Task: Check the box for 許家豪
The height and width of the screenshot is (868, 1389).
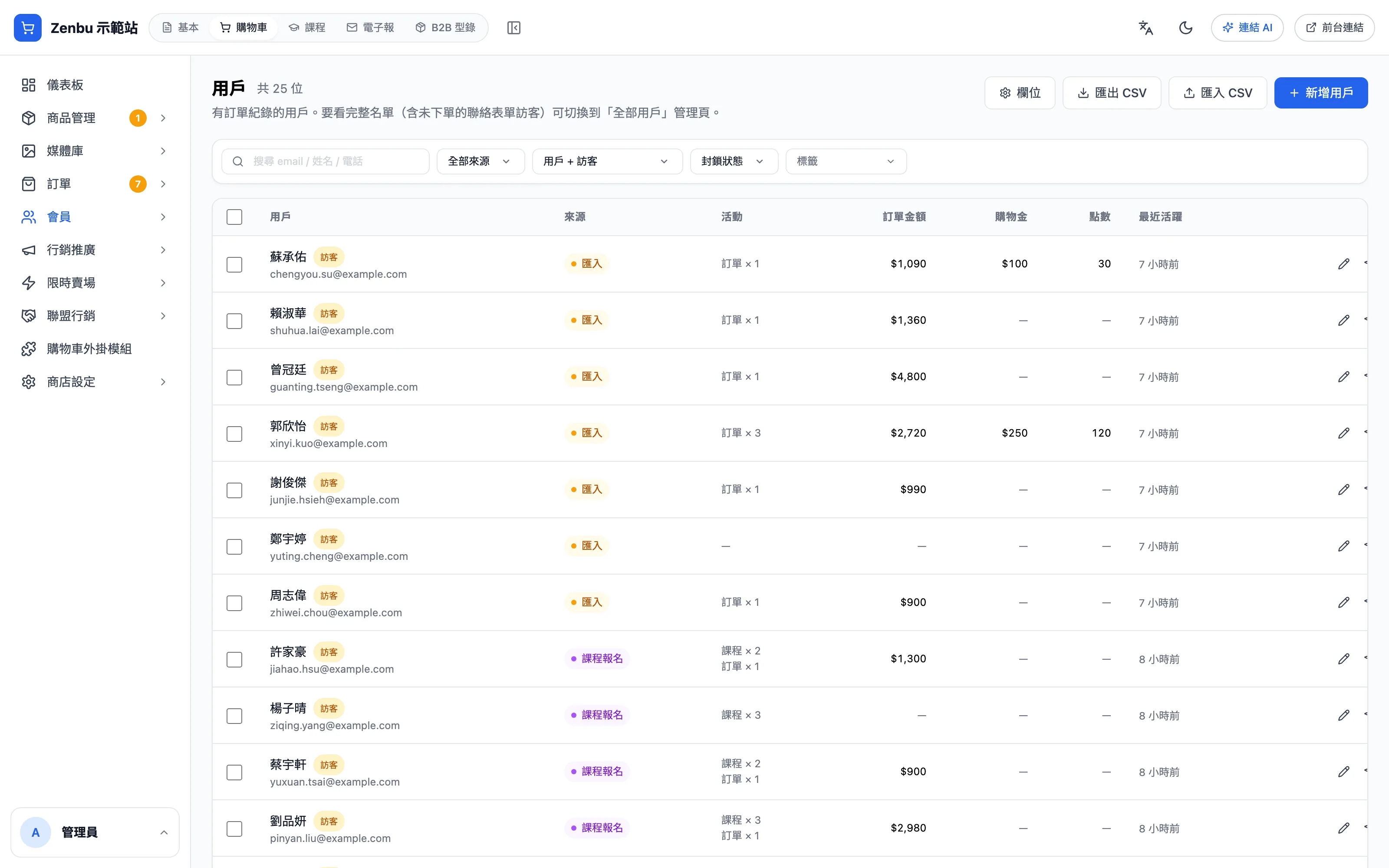Action: click(234, 660)
